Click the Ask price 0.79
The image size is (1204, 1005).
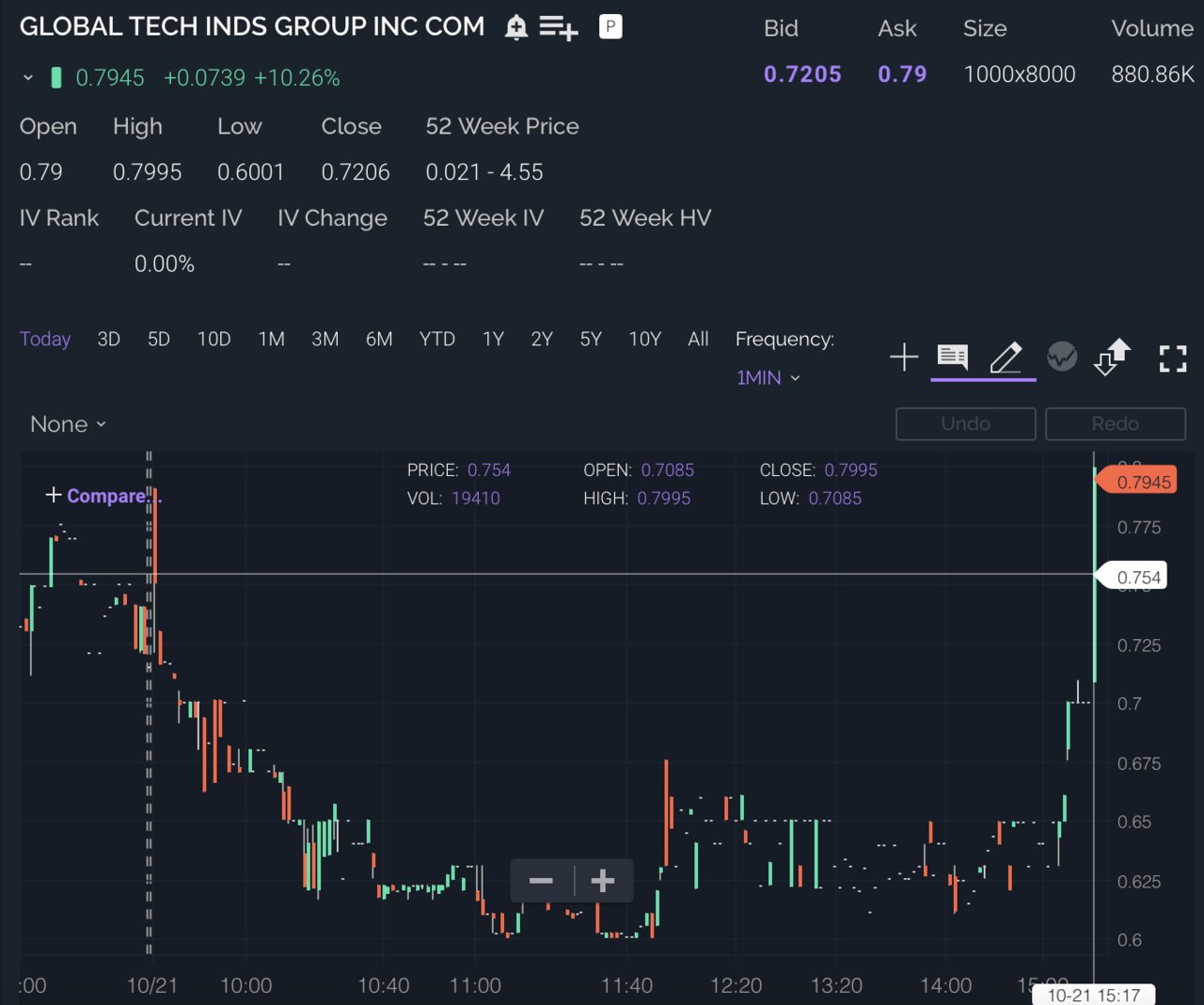pos(902,74)
